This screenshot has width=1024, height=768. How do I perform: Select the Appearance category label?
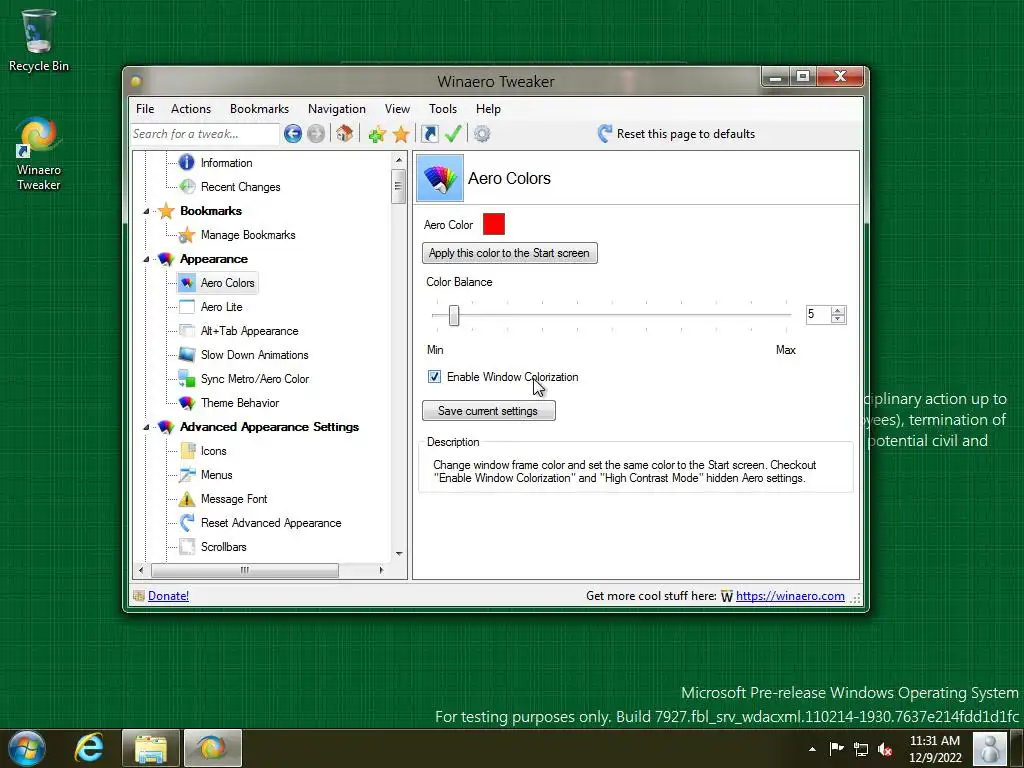point(214,259)
